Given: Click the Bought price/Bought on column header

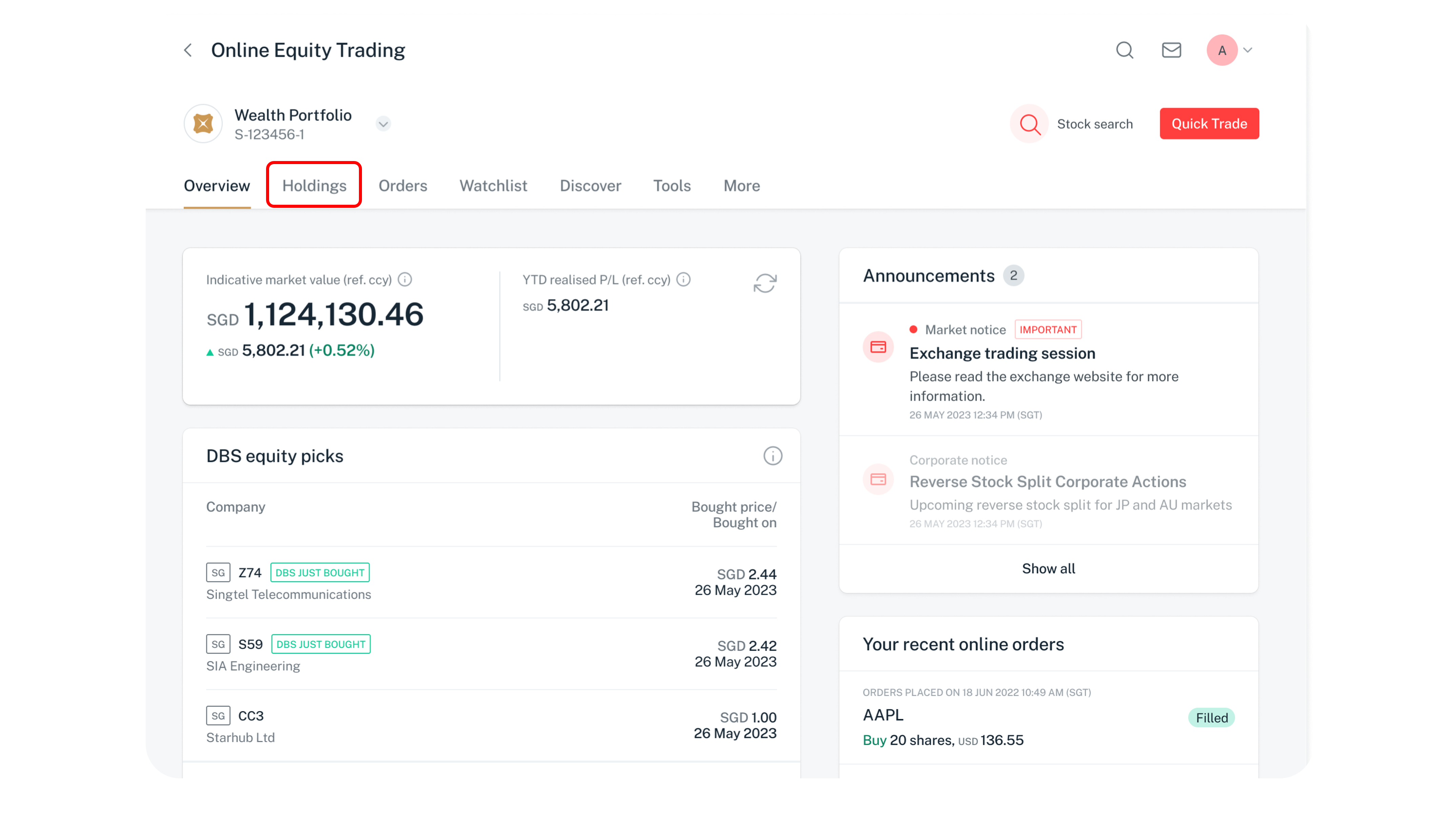Looking at the screenshot, I should [734, 515].
